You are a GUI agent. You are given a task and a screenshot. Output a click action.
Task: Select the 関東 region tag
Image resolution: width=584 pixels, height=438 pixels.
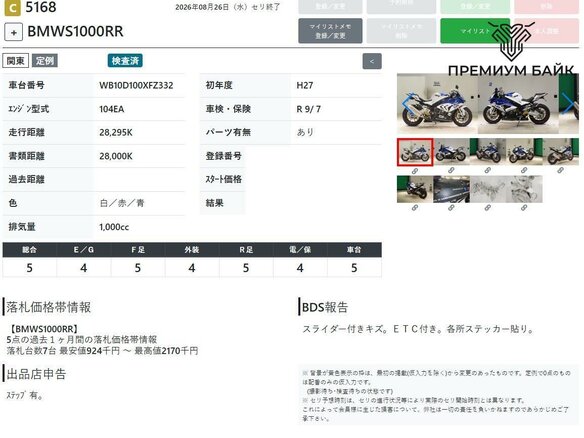[x=16, y=61]
